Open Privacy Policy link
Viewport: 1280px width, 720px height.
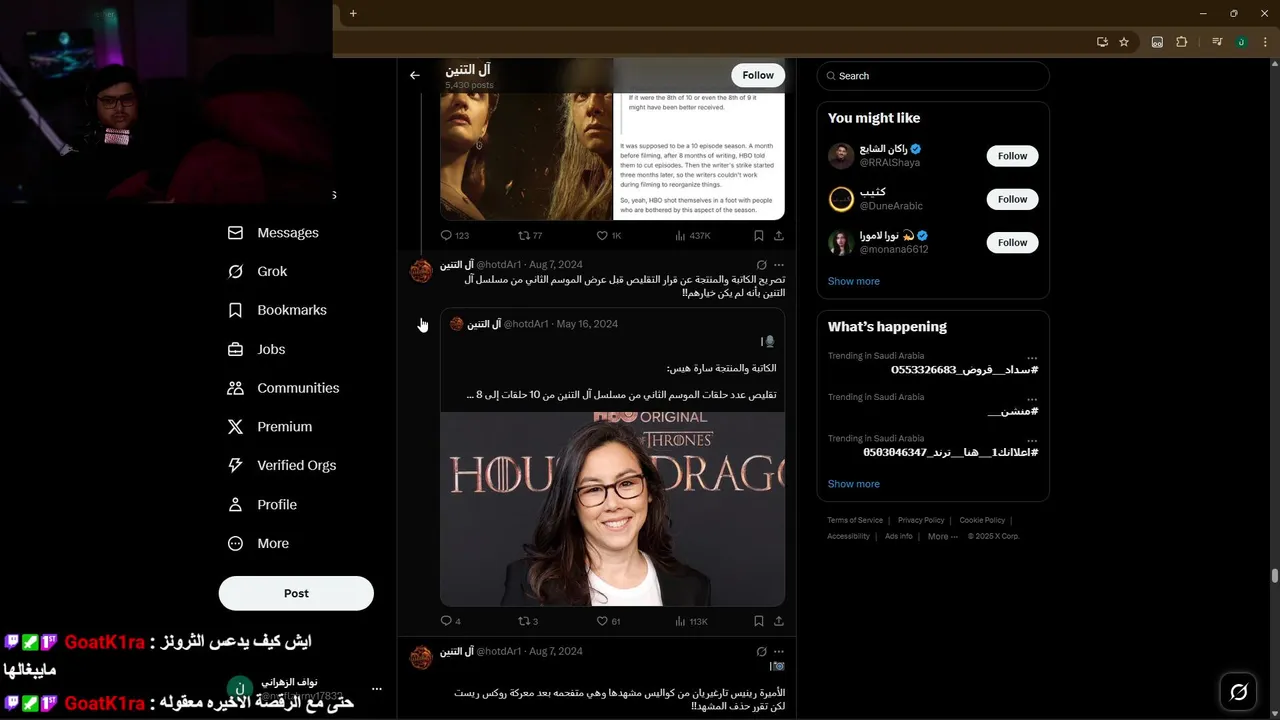coord(921,520)
